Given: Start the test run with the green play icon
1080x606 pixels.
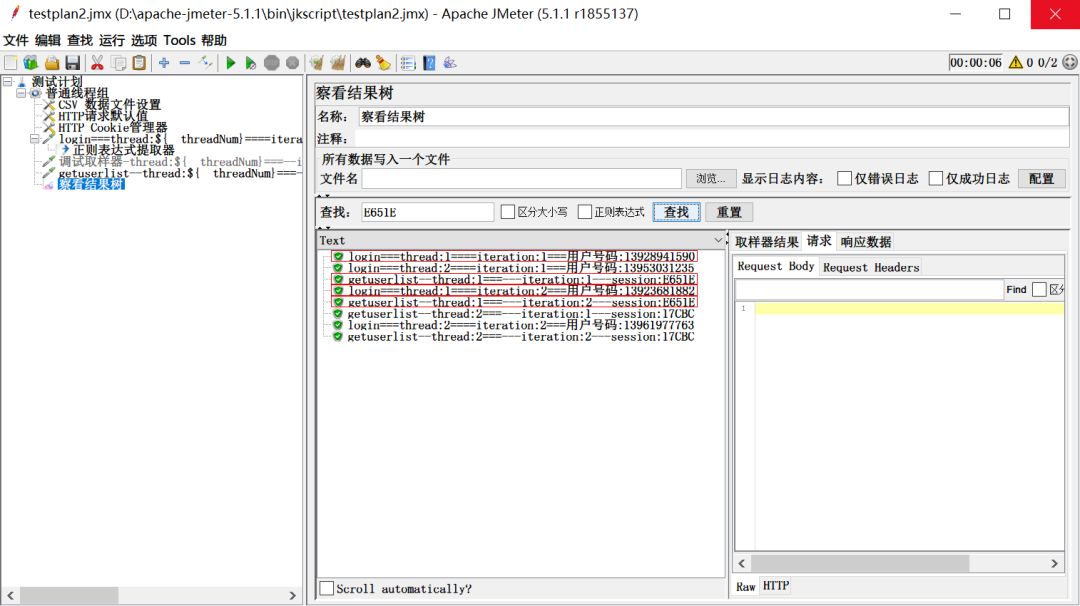Looking at the screenshot, I should pyautogui.click(x=230, y=62).
